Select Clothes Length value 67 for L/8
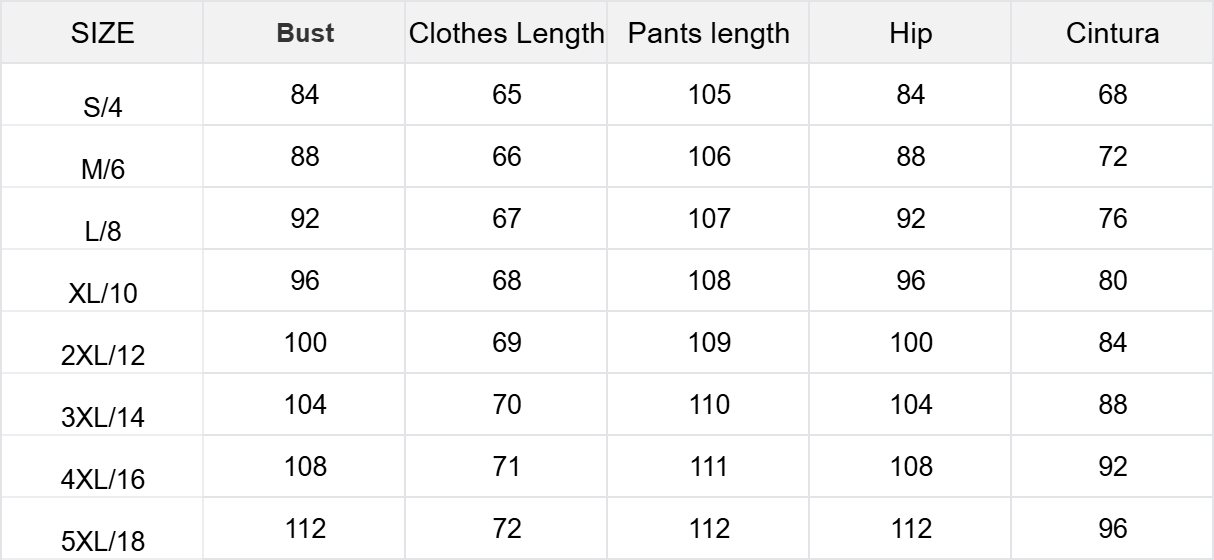The image size is (1214, 560). click(x=507, y=219)
